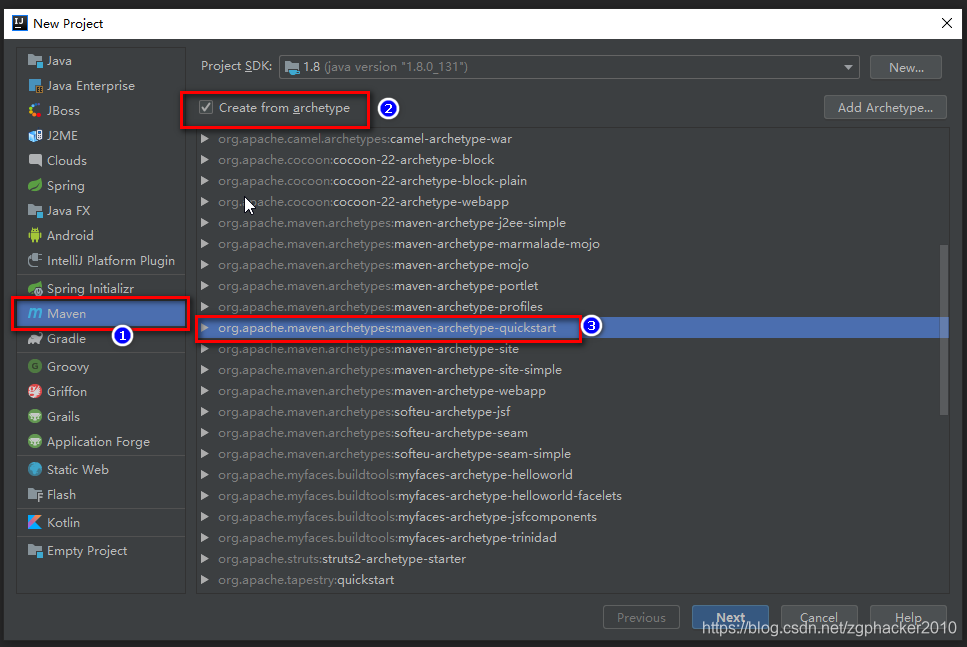Expand the maven-archetype-webapp node
This screenshot has width=967, height=647.
pos(205,390)
